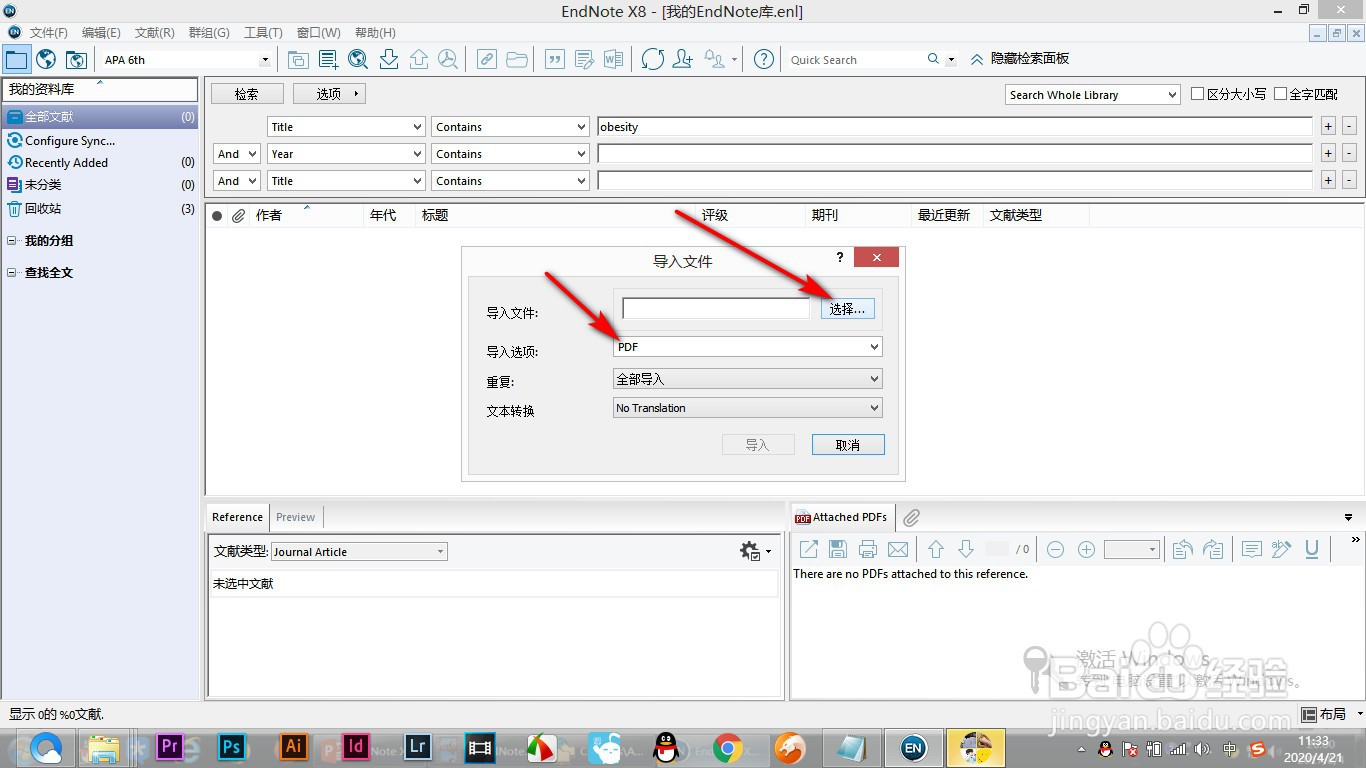Click the PDF zoom-in plus icon
This screenshot has width=1366, height=768.
(1086, 549)
